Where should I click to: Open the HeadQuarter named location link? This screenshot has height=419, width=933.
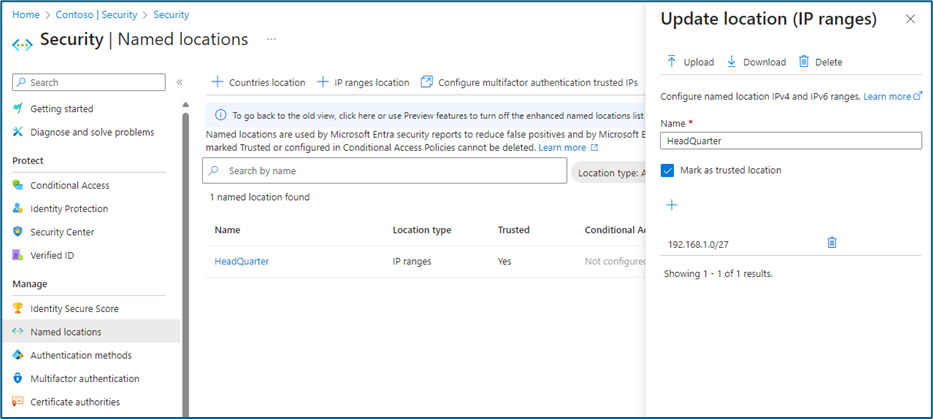[x=241, y=262]
